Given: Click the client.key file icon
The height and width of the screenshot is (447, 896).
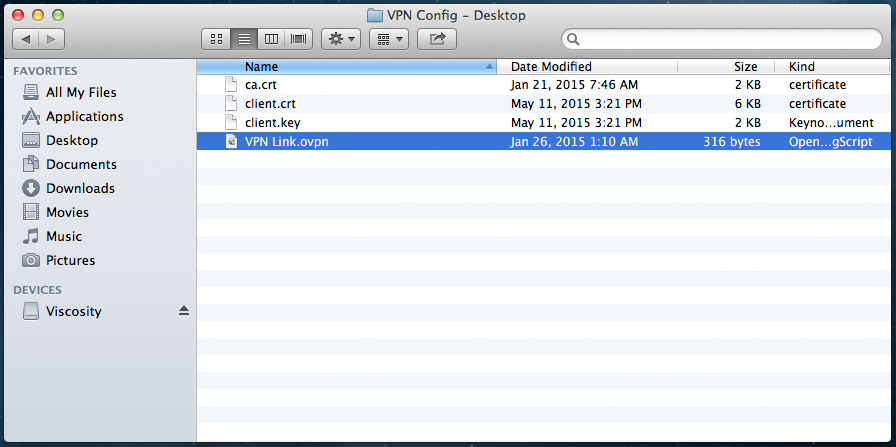Looking at the screenshot, I should click(231, 122).
